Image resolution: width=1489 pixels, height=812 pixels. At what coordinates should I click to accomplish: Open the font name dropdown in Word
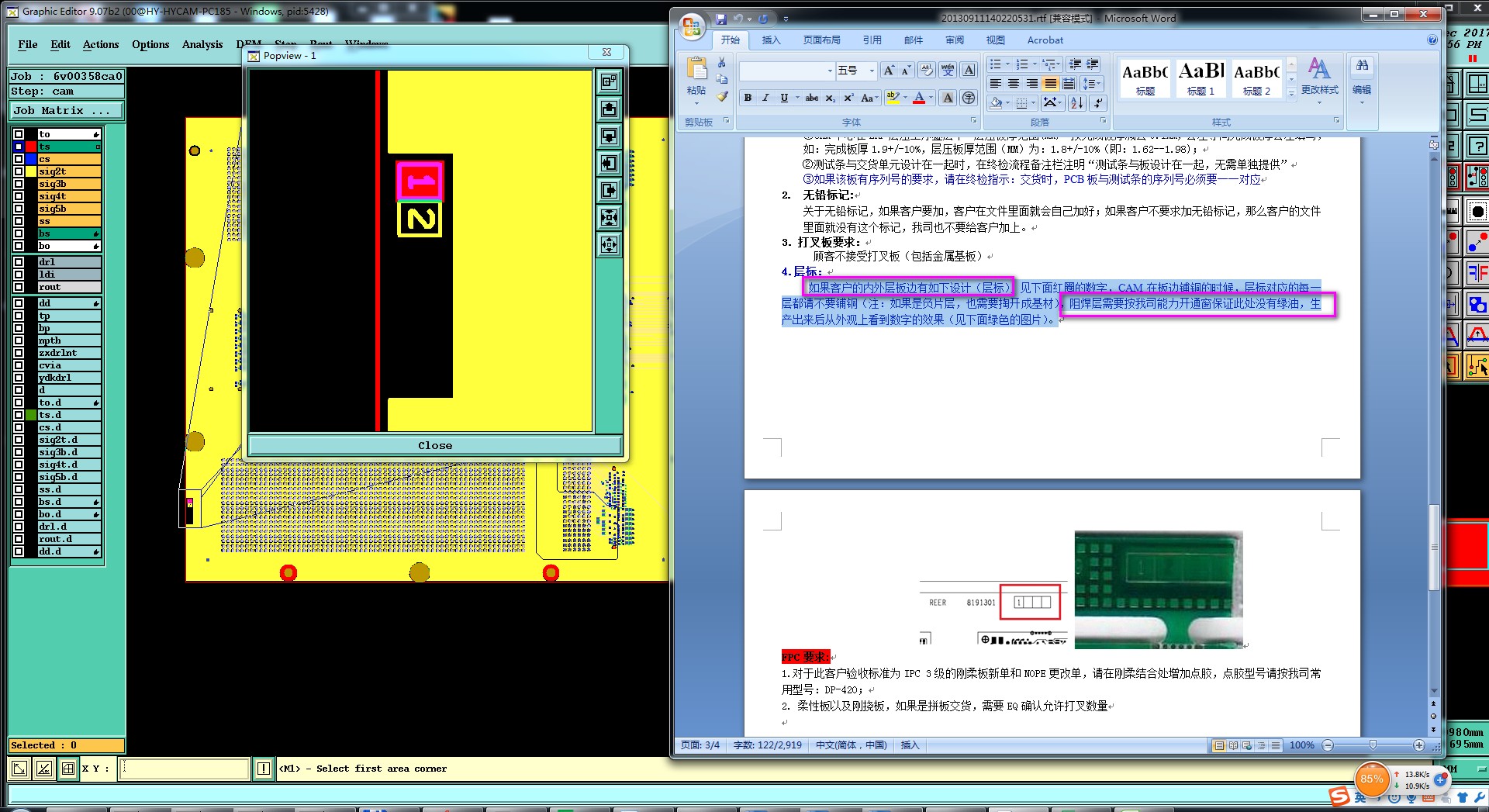point(830,71)
